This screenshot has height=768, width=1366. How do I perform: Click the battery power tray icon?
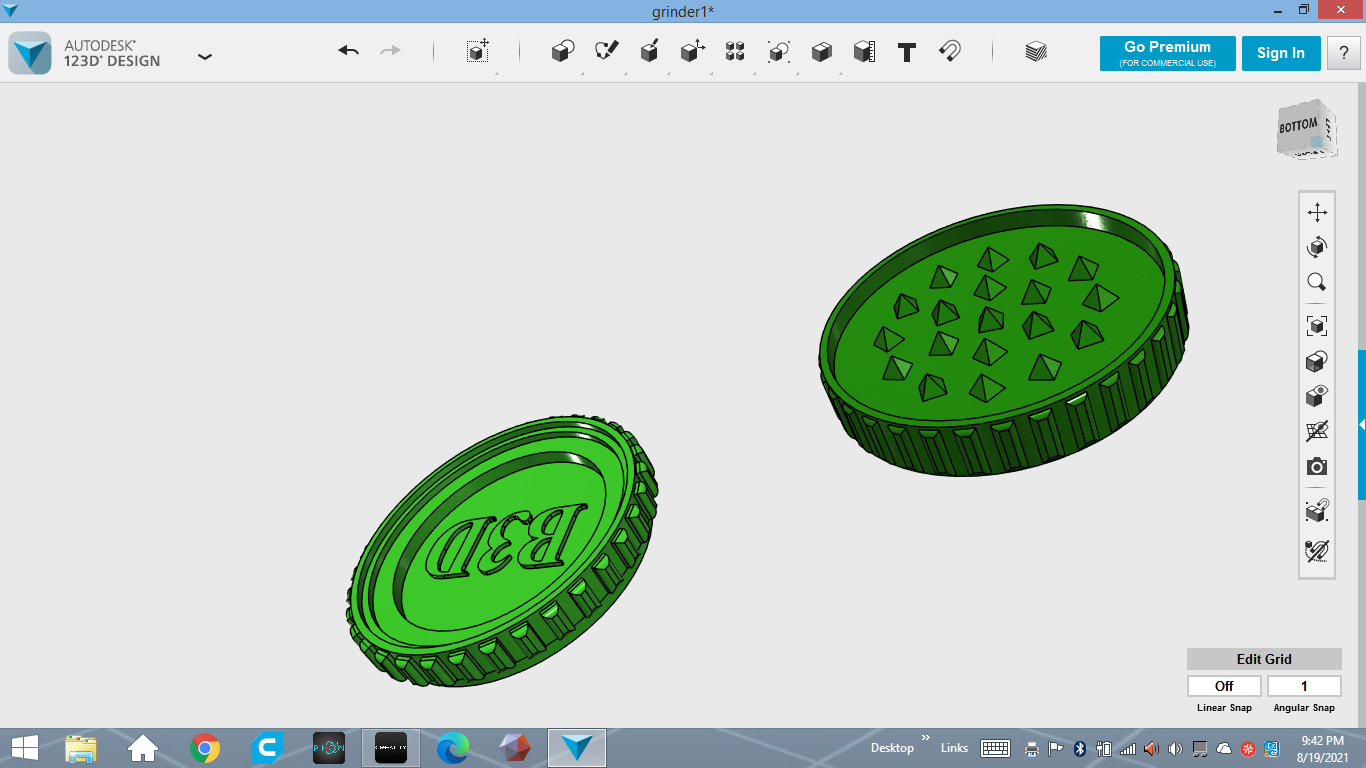point(1104,748)
